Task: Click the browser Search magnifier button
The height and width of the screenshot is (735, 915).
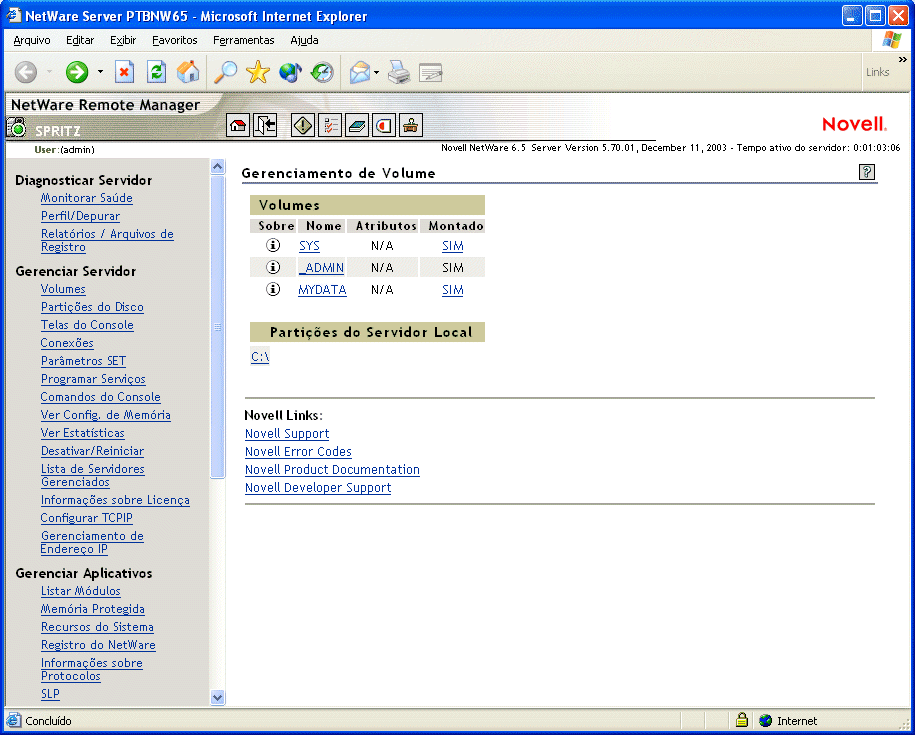Action: click(x=225, y=72)
